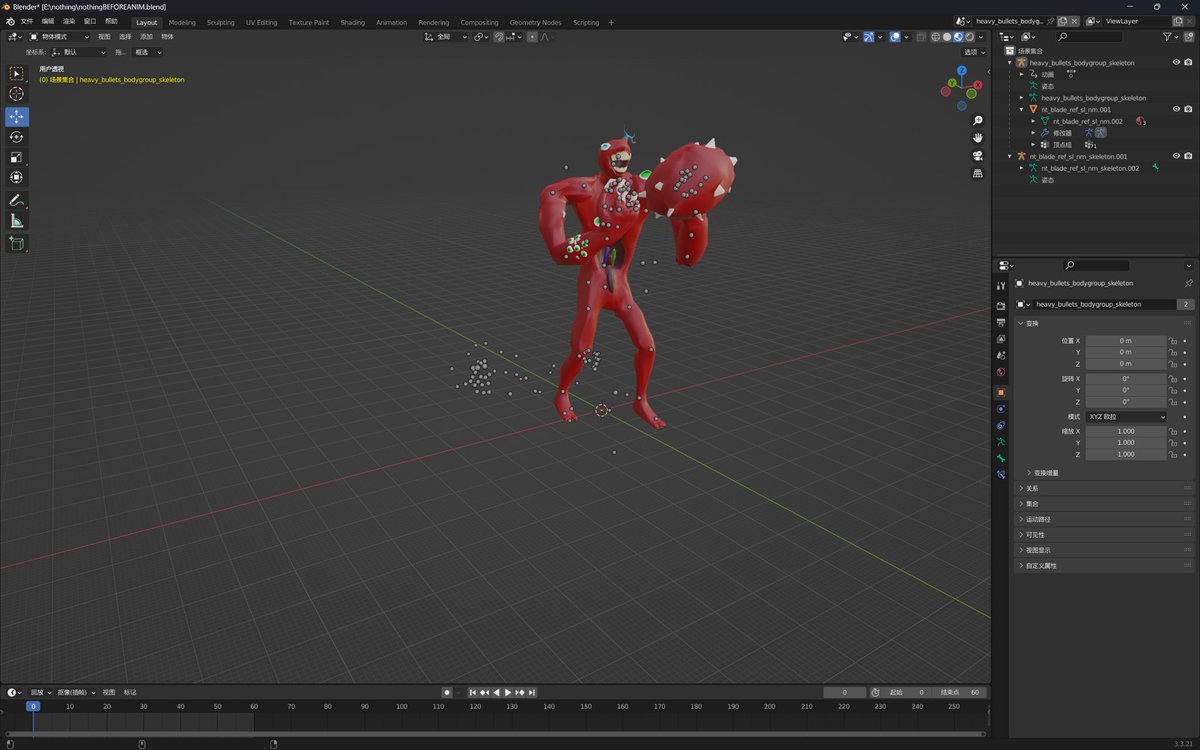Open the Render properties tab
Image resolution: width=1200 pixels, height=750 pixels.
pos(1001,306)
